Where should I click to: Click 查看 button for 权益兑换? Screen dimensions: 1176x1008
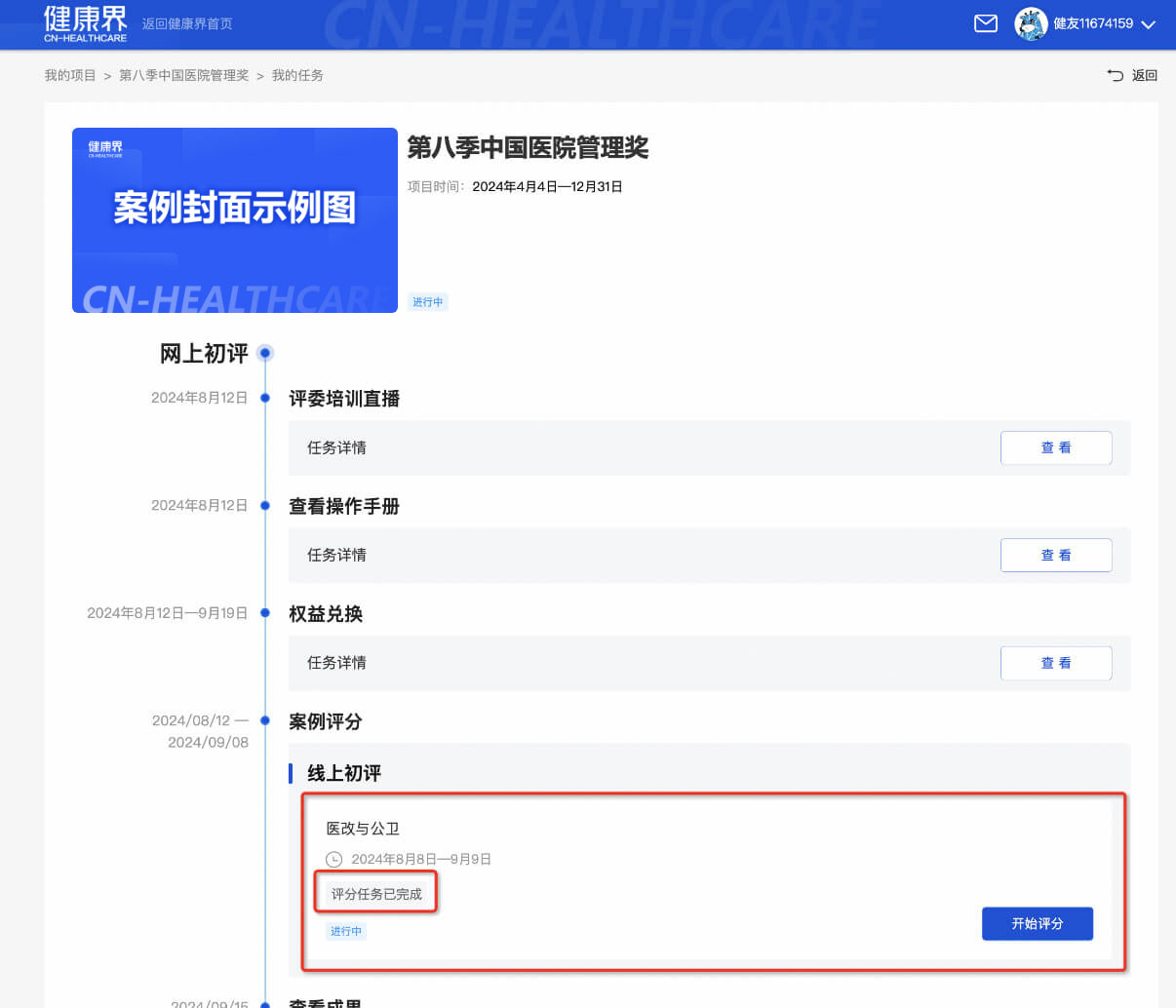[1056, 663]
